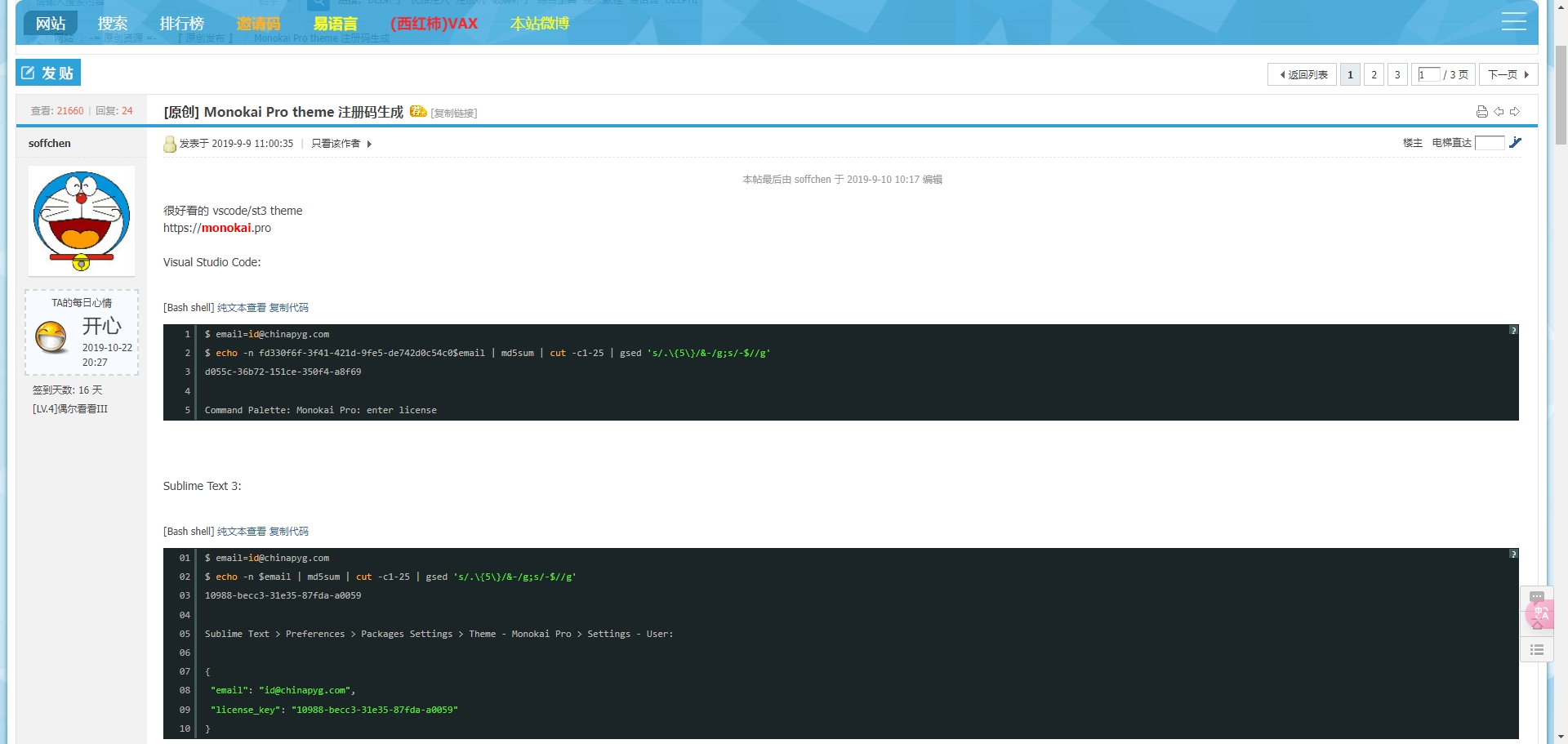The height and width of the screenshot is (744, 1568).
Task: Open the 排行榜 navigation tab
Action: [181, 24]
